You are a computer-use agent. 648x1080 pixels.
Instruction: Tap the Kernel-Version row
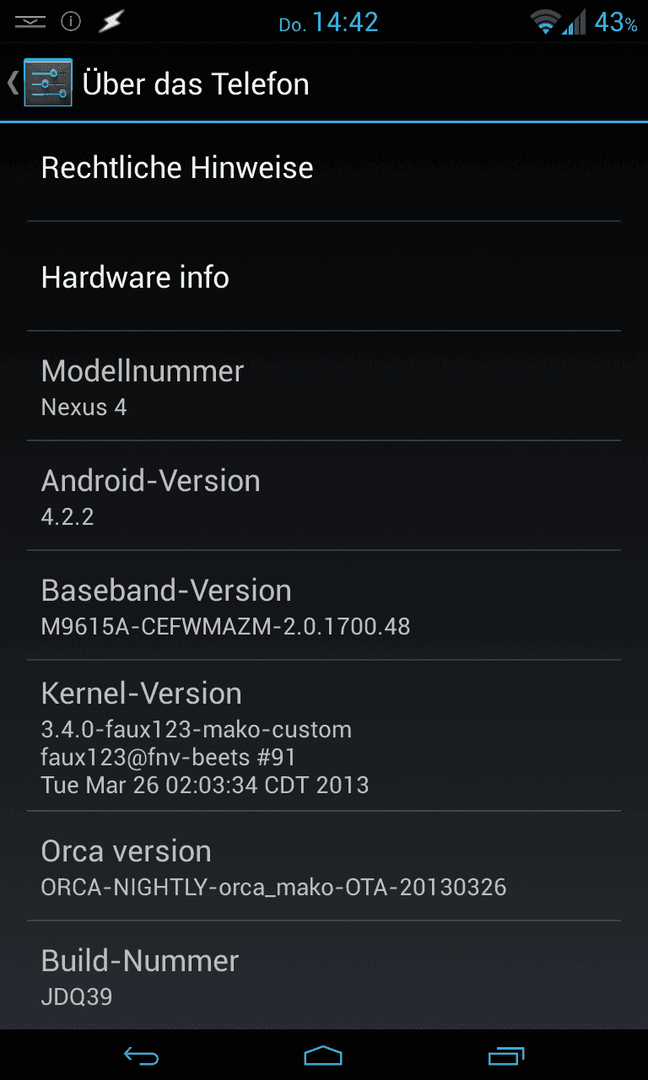pos(324,736)
